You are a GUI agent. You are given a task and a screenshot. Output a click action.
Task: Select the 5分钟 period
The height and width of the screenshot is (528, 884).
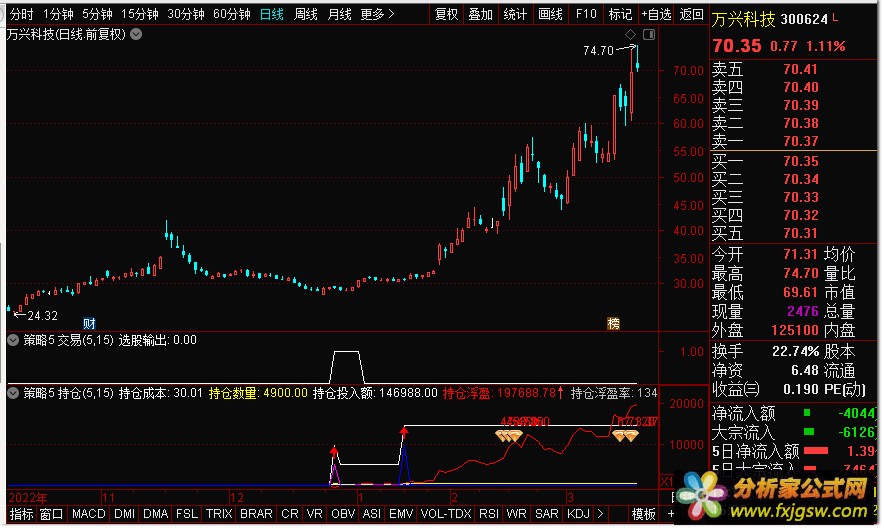point(97,14)
